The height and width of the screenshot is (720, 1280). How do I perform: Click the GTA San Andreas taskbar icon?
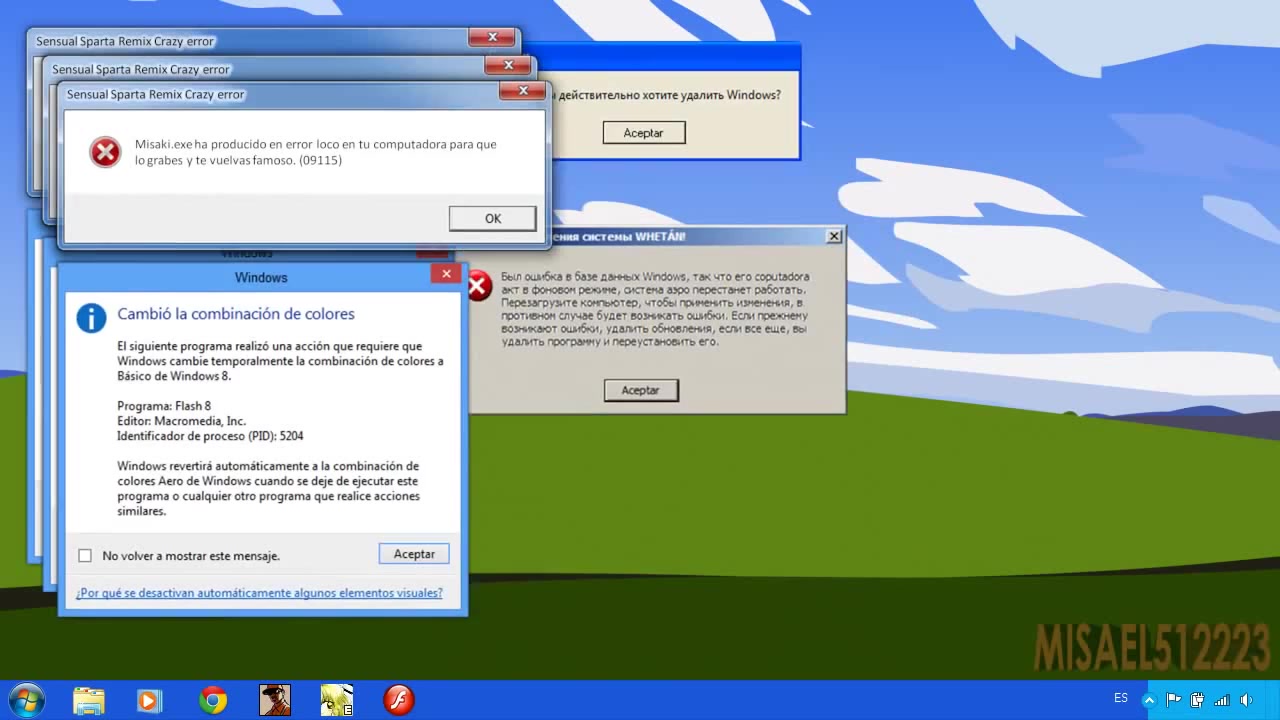(x=274, y=700)
